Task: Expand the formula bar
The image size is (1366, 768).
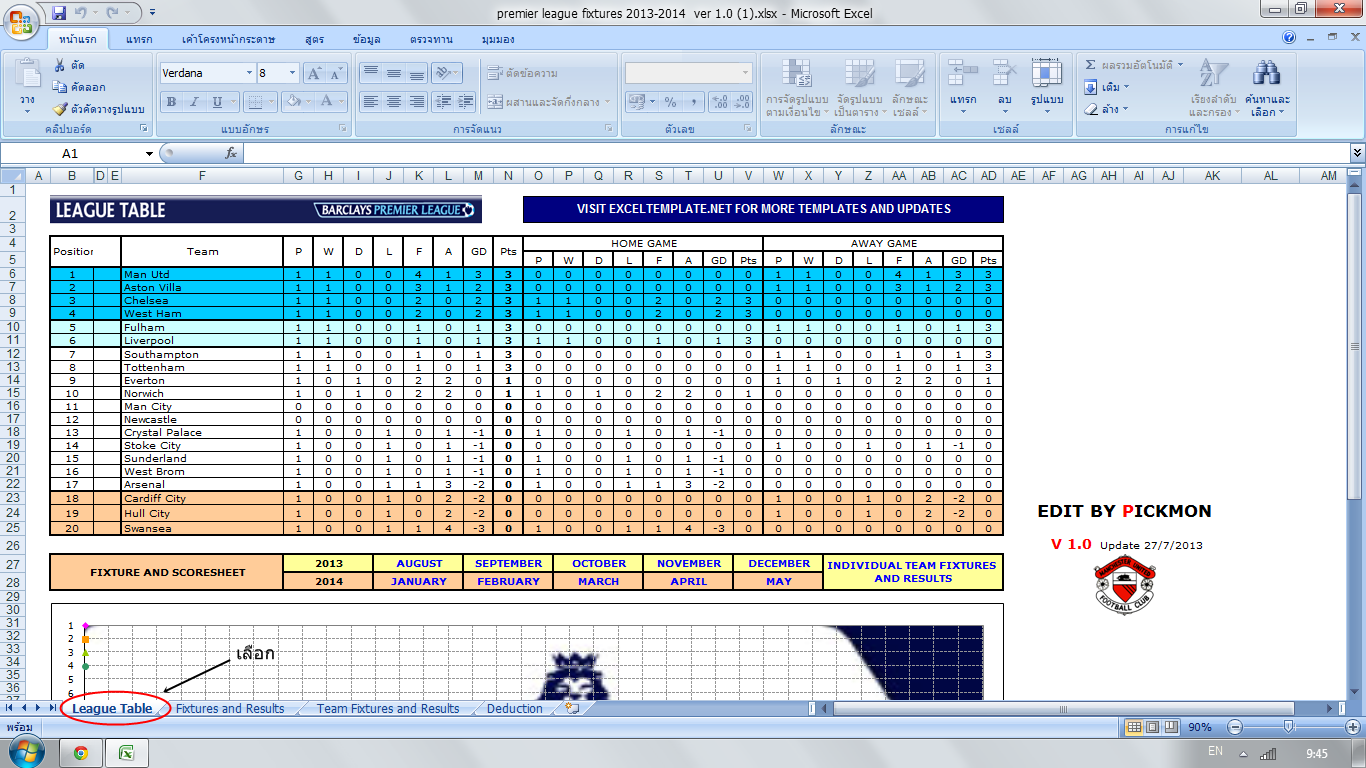Action: tap(1357, 153)
